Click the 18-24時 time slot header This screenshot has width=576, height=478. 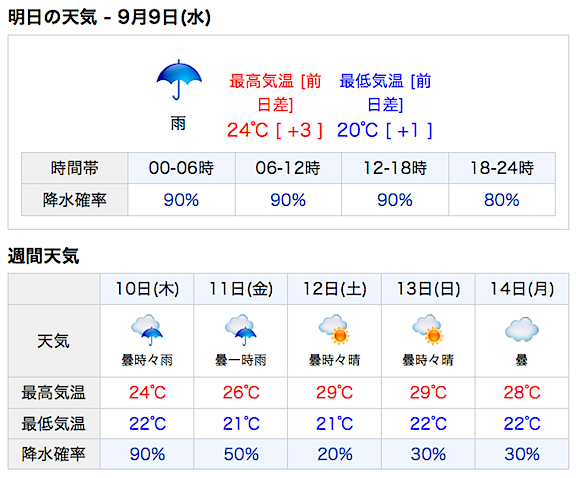pos(502,168)
